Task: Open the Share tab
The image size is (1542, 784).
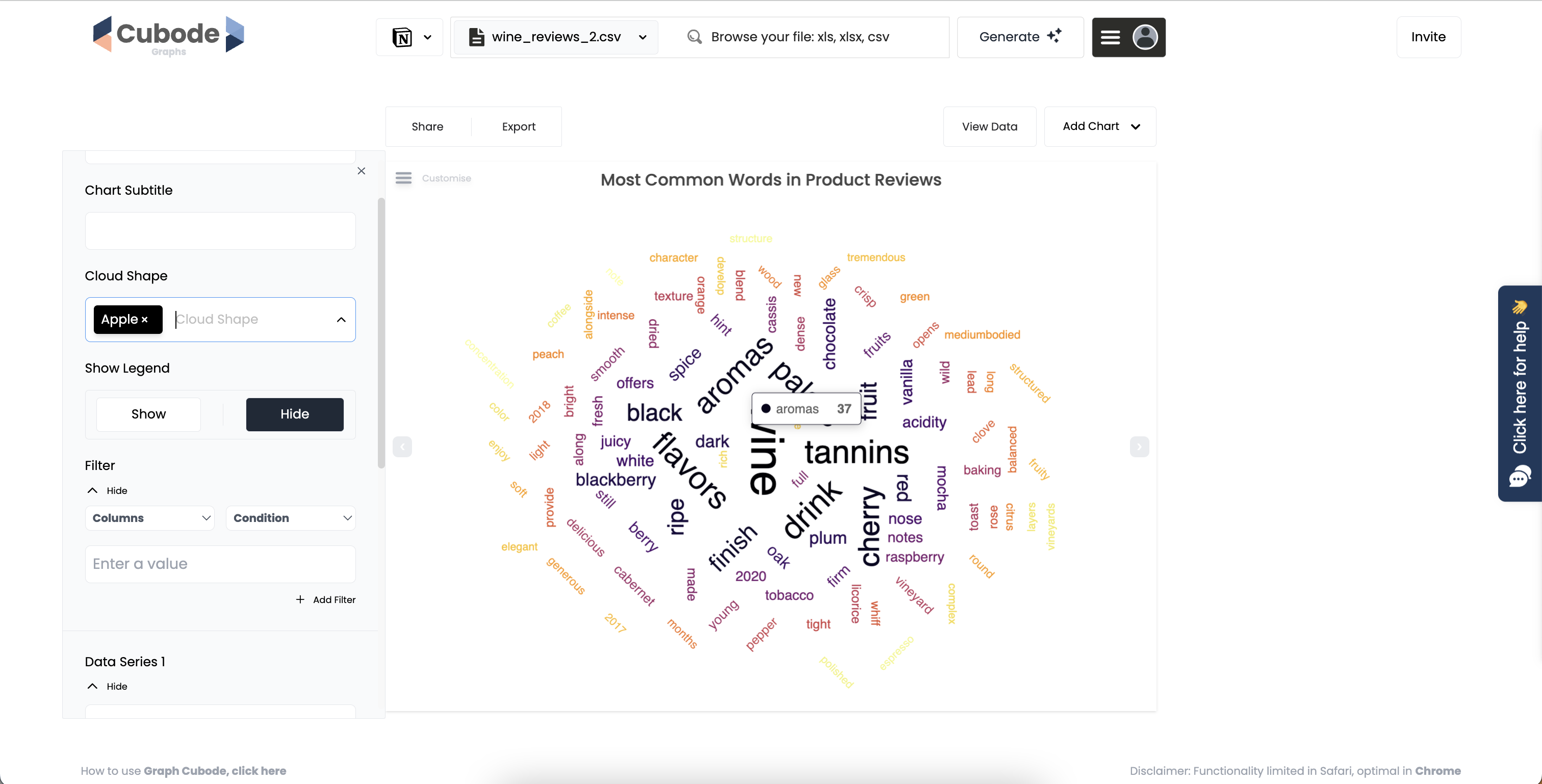Action: coord(427,127)
